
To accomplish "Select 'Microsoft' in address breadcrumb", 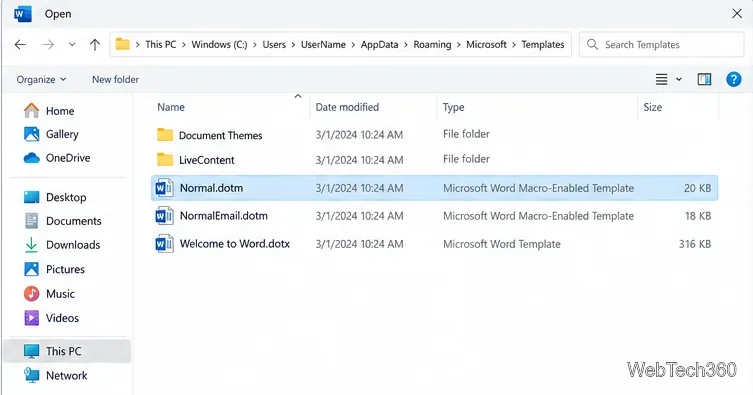I will (486, 45).
